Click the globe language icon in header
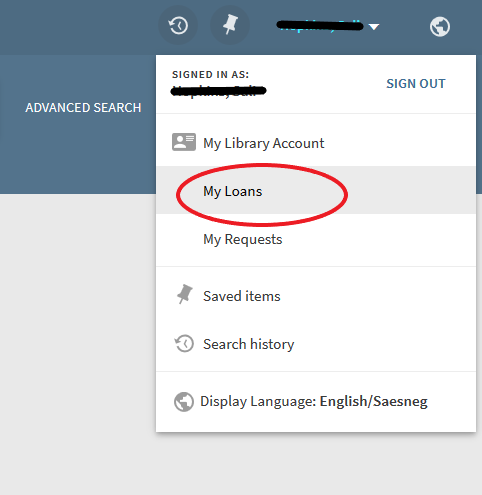The width and height of the screenshot is (482, 495). point(440,27)
